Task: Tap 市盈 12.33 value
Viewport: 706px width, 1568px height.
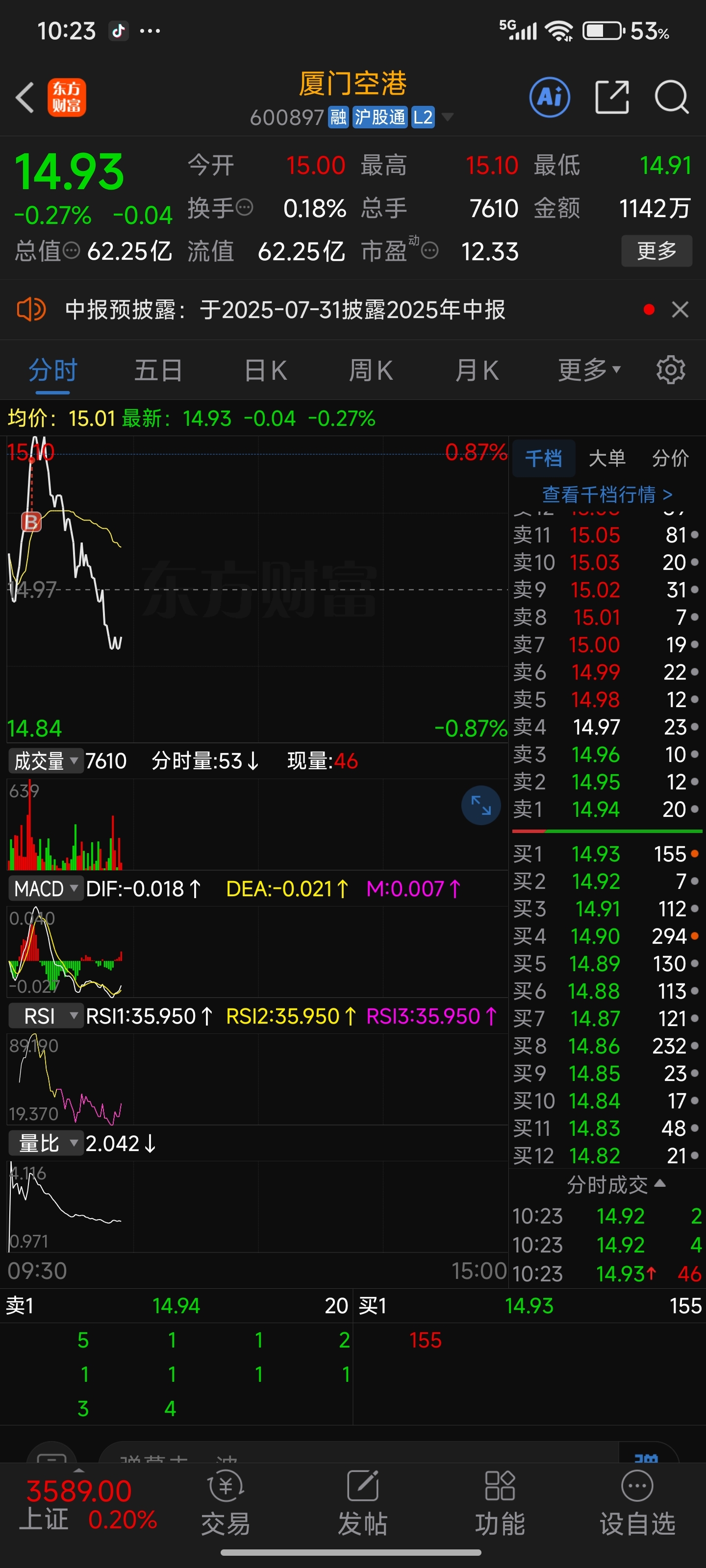Action: click(x=490, y=251)
